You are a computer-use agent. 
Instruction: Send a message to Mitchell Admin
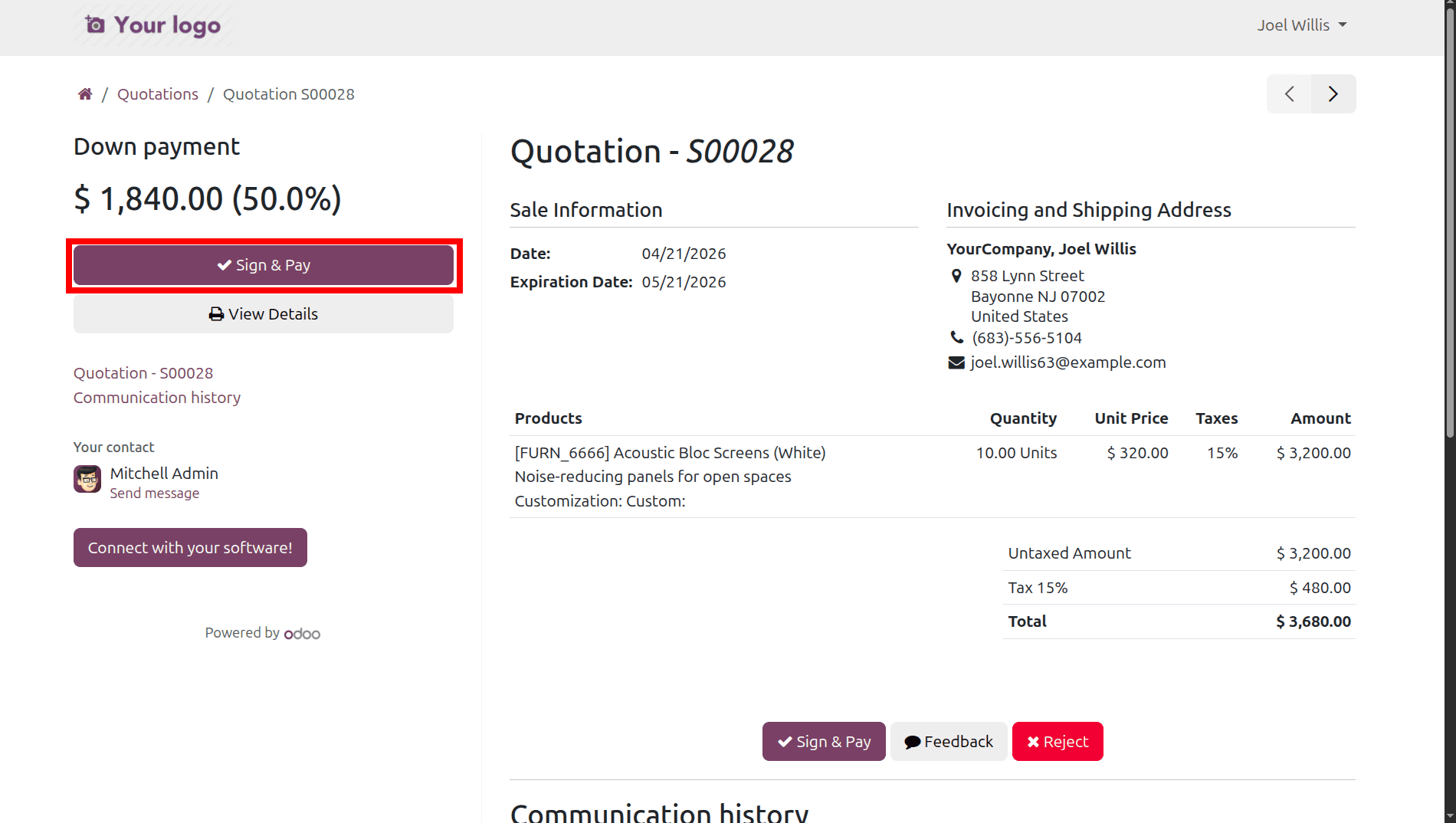pyautogui.click(x=155, y=493)
